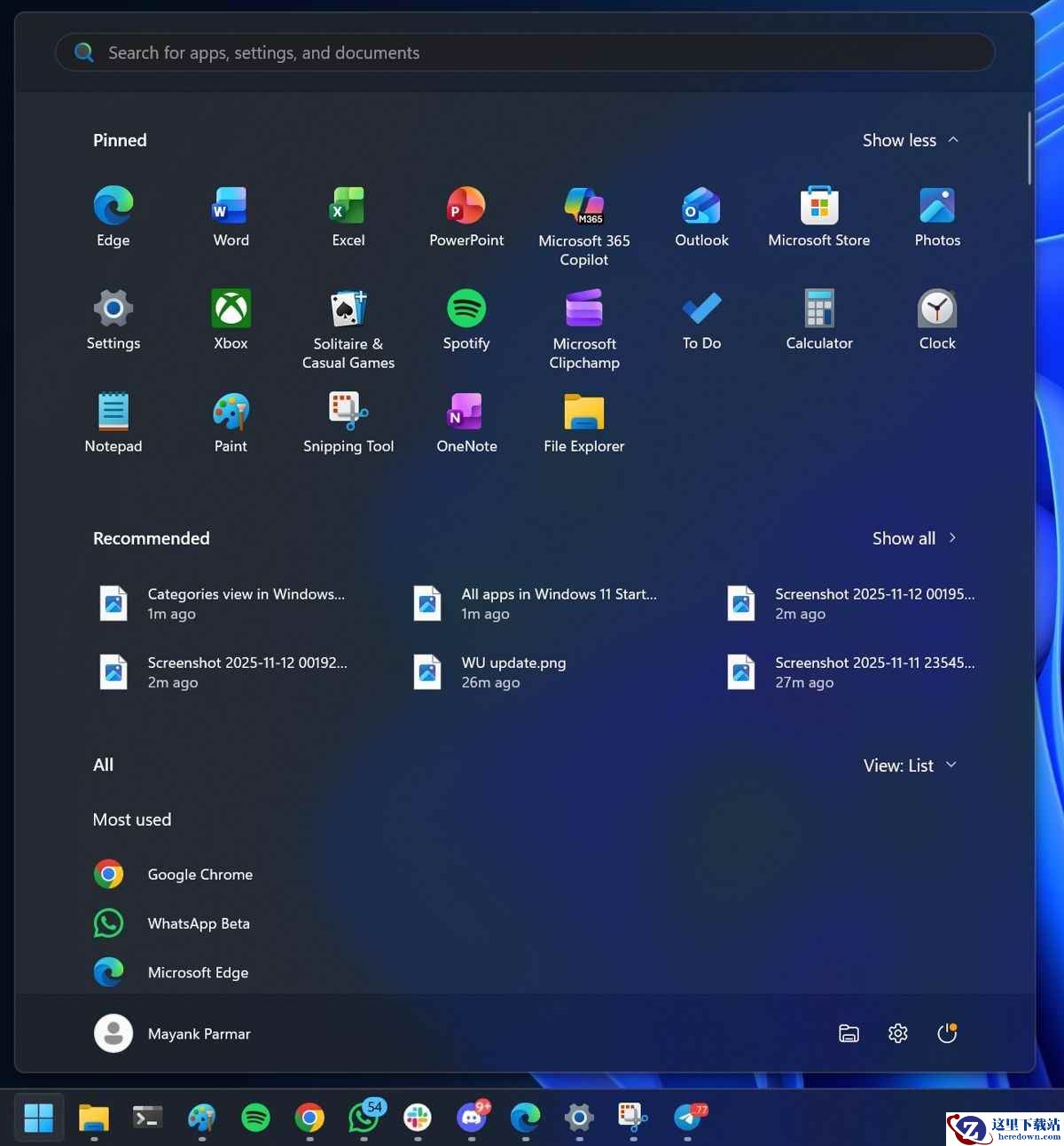Launch the pinned Calculator app

tap(819, 320)
